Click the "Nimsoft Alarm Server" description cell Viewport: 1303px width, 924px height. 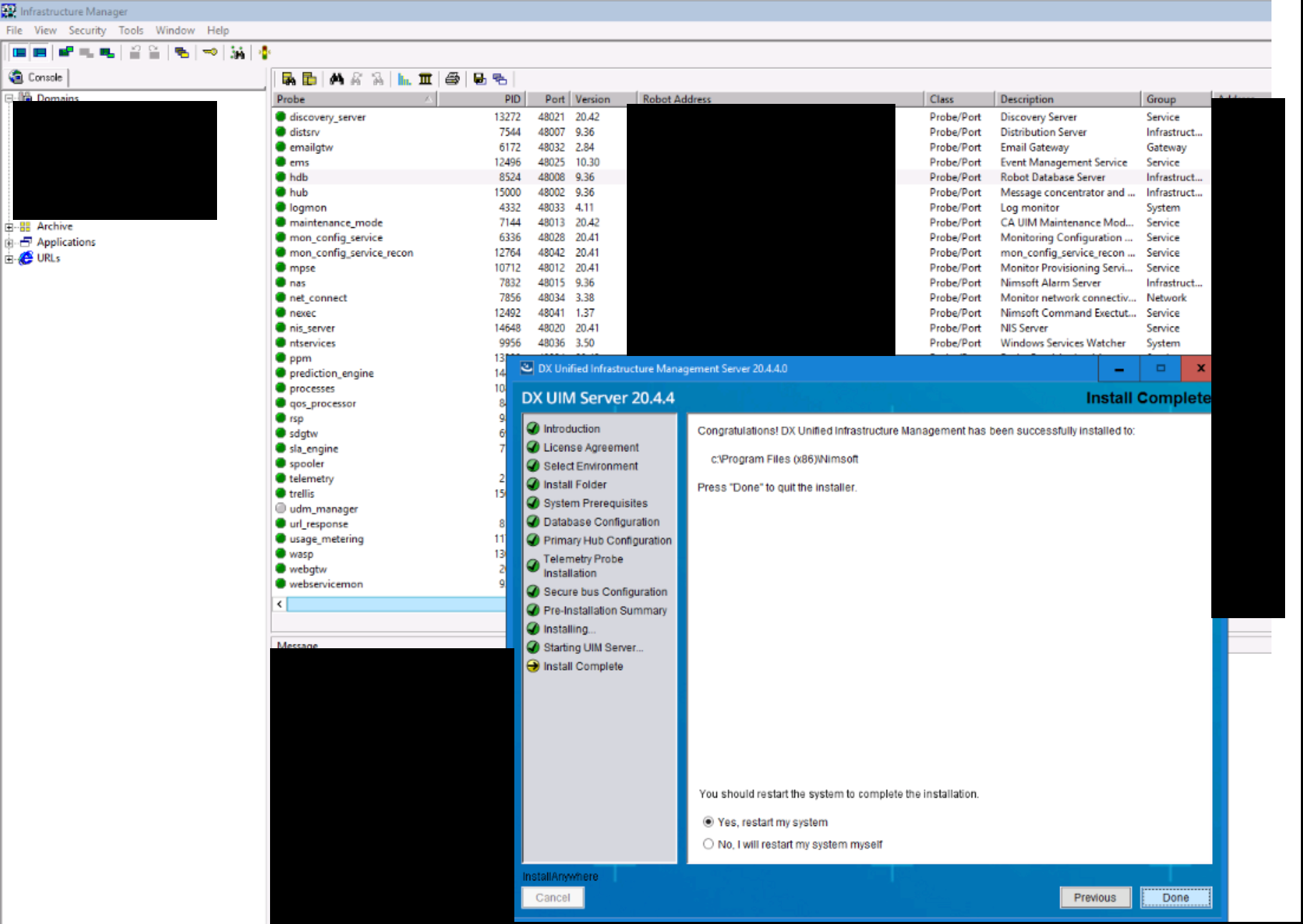1050,283
